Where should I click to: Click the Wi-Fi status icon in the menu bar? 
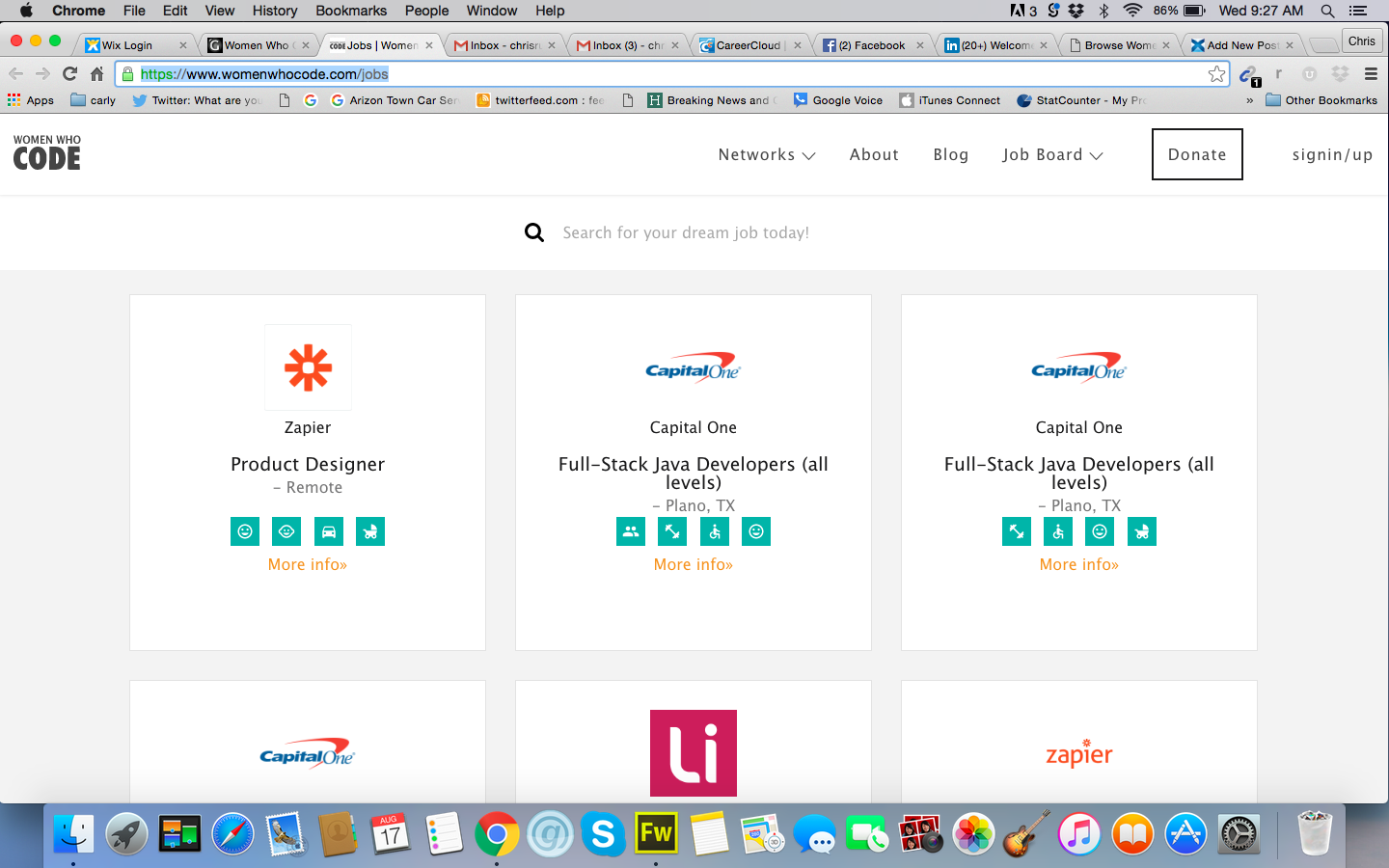pos(1132,11)
